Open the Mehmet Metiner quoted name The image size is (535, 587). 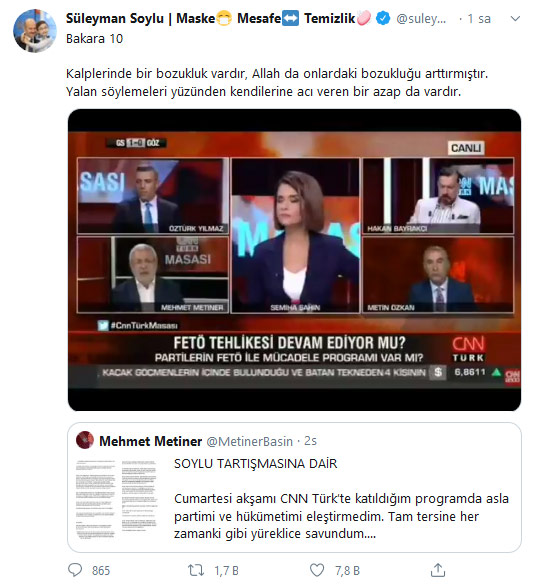click(x=151, y=441)
